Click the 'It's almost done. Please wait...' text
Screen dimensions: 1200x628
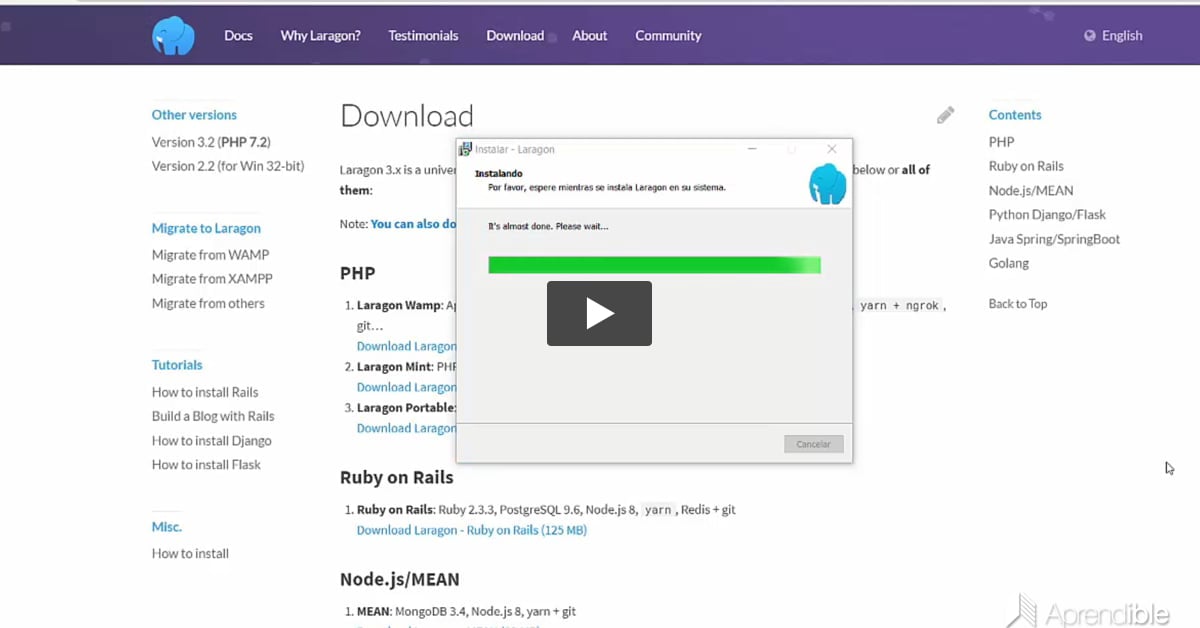click(548, 226)
